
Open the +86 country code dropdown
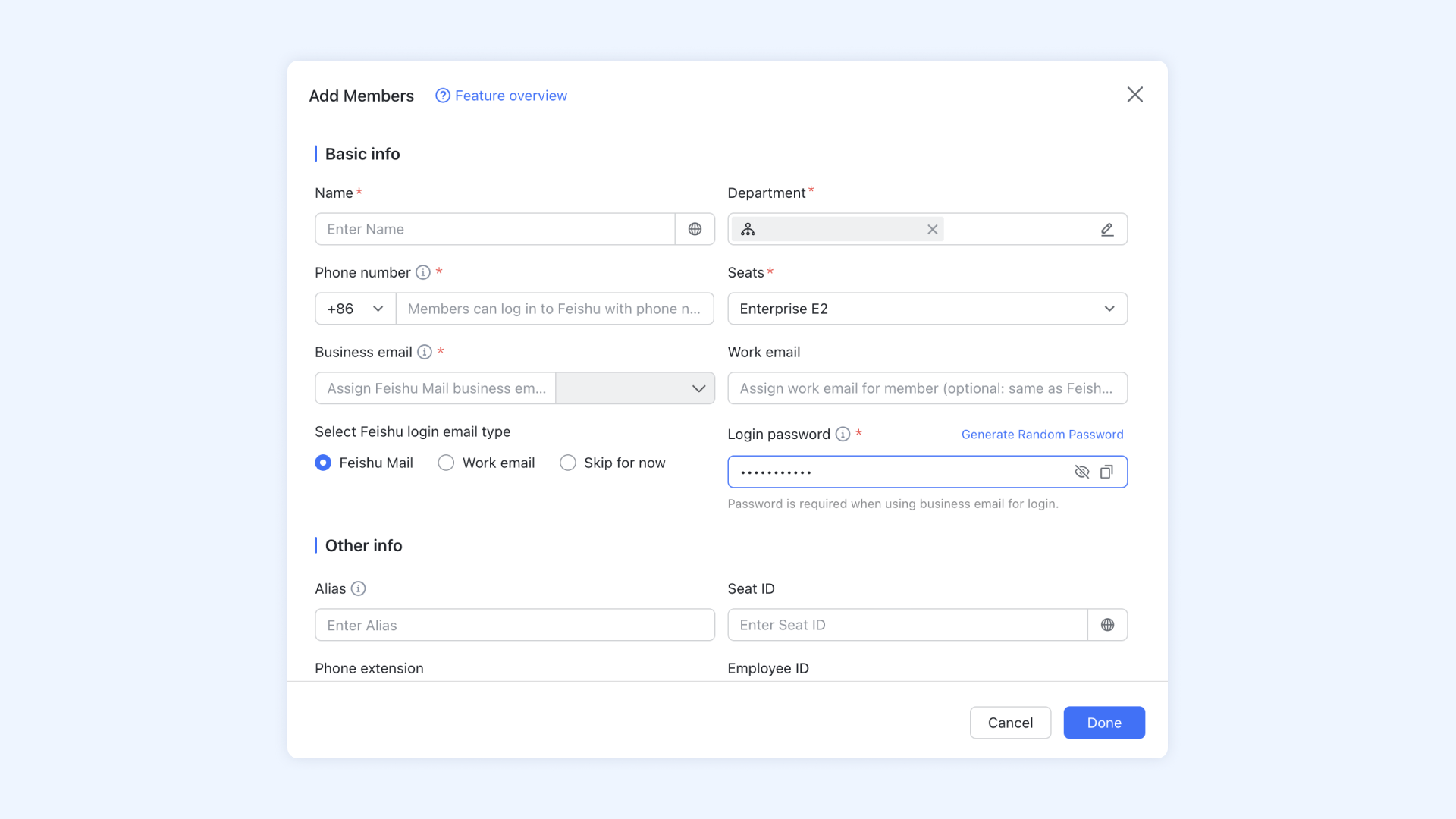coord(355,309)
